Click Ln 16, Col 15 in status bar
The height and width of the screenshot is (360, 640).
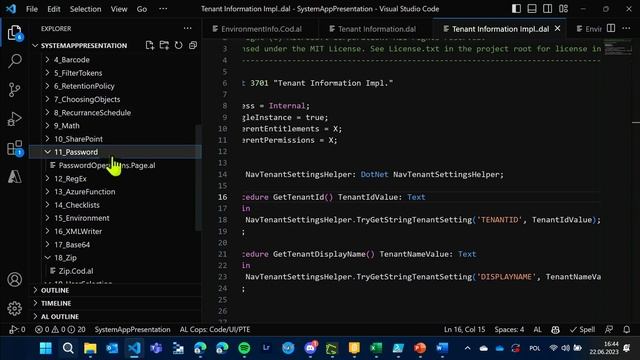click(464, 329)
